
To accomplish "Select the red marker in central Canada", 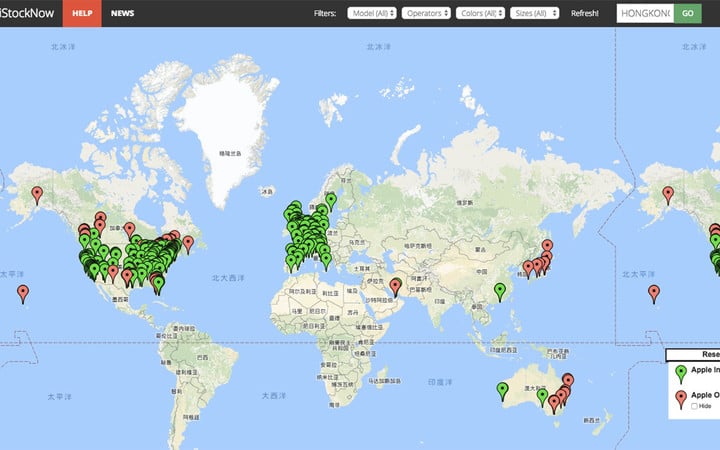I will [129, 231].
